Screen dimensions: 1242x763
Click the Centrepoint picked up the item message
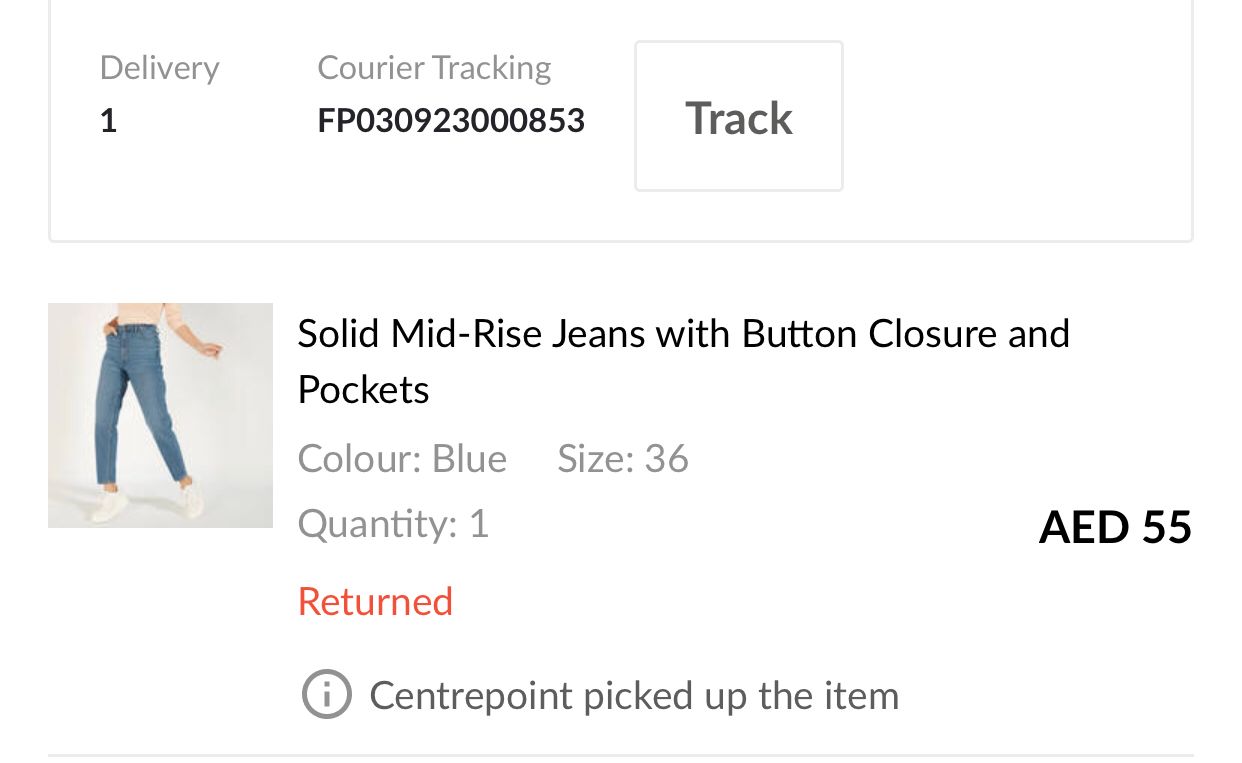point(634,695)
